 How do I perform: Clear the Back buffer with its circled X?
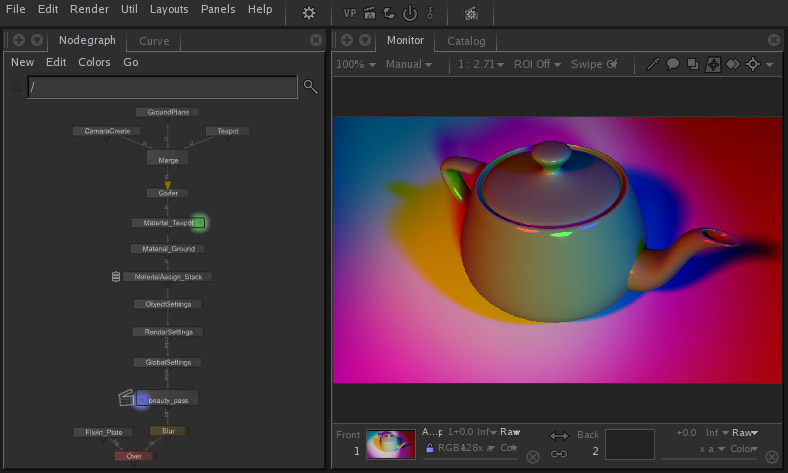coord(772,456)
